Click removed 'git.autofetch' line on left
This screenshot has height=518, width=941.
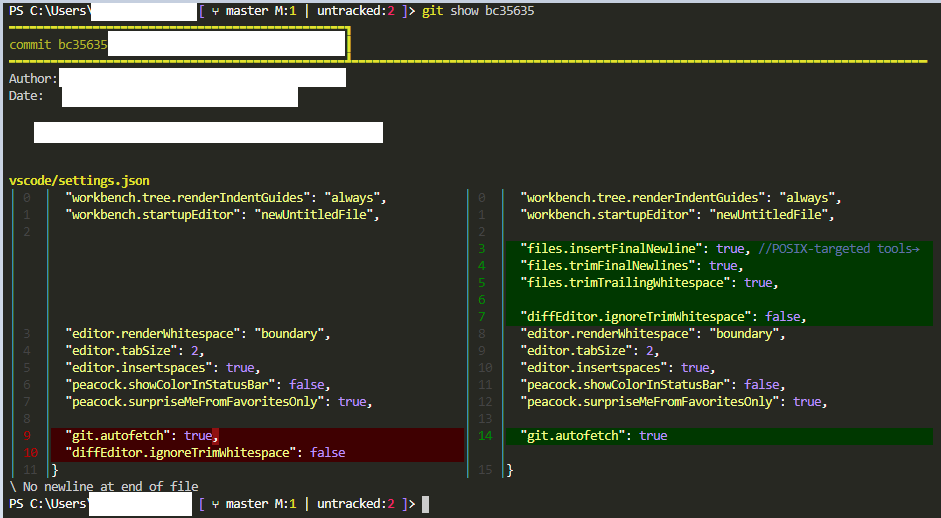click(x=257, y=436)
